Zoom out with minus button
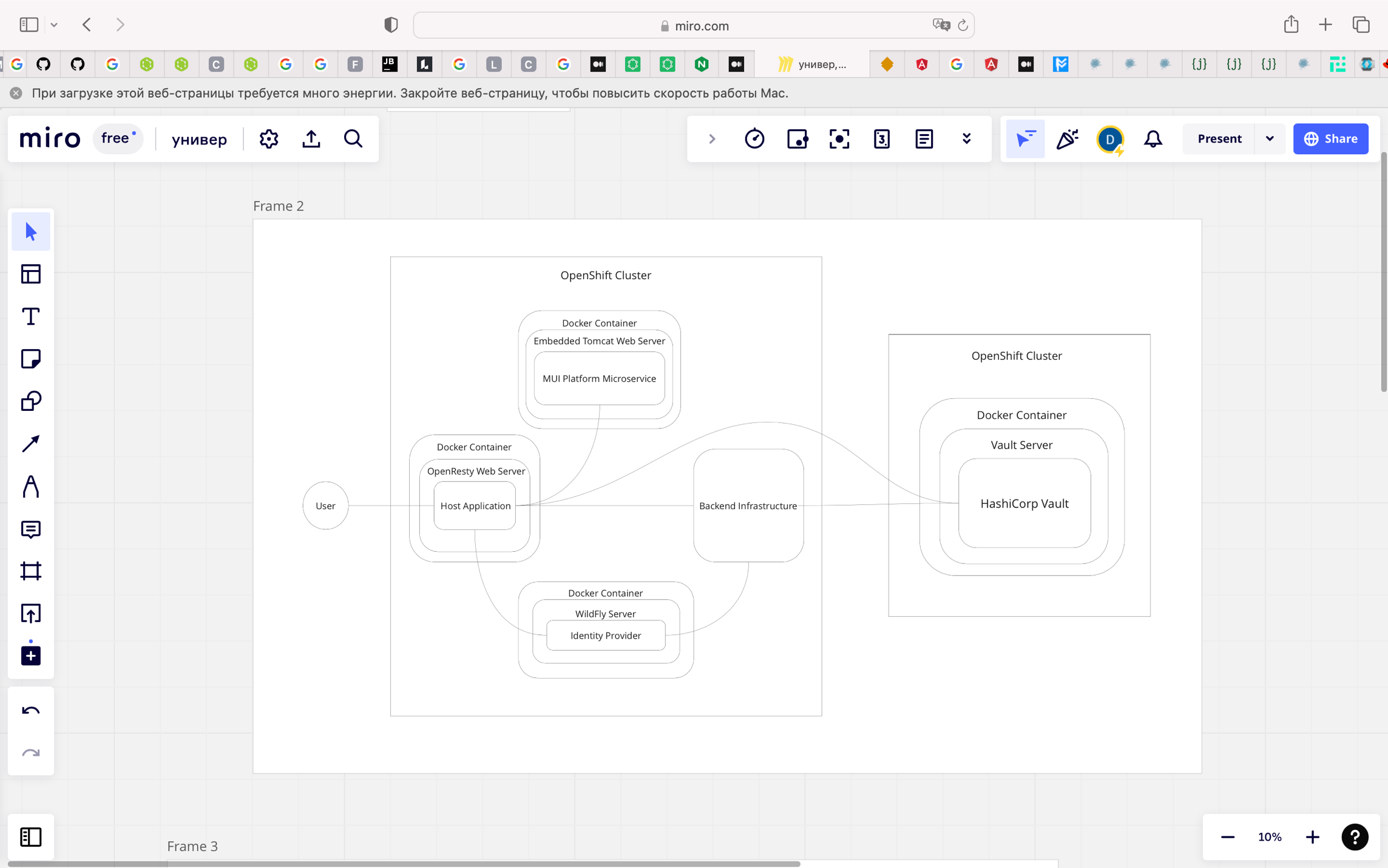 pos(1227,837)
